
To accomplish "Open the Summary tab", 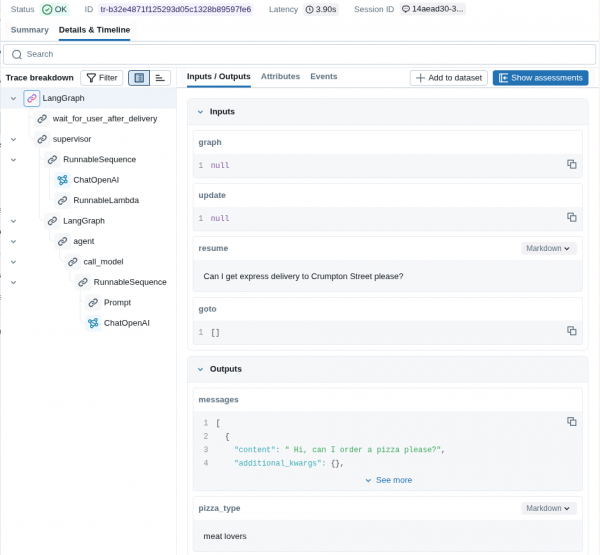I will coord(30,30).
